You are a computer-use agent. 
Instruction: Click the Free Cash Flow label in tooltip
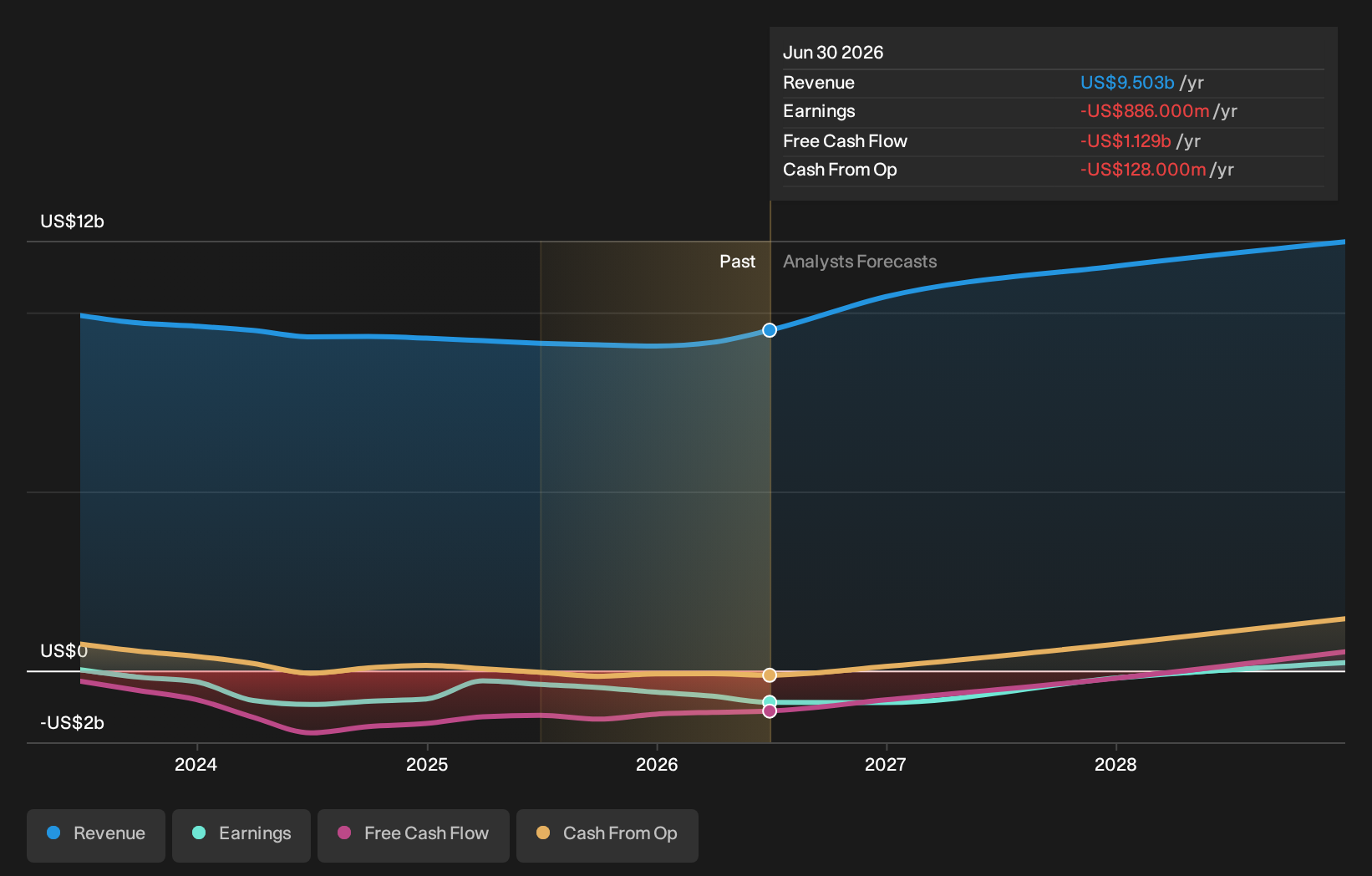coord(845,141)
